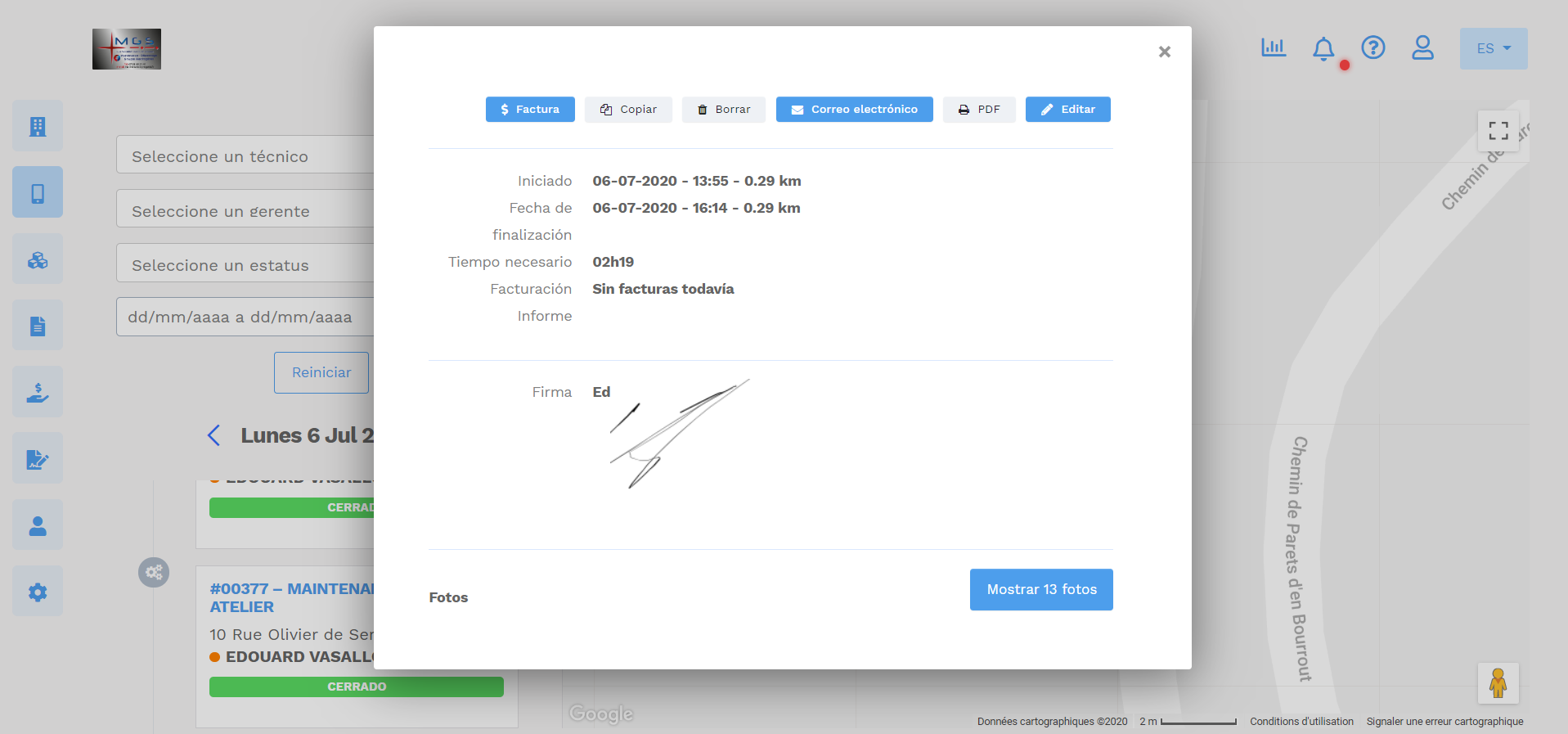Click the Copiar button

pyautogui.click(x=628, y=110)
